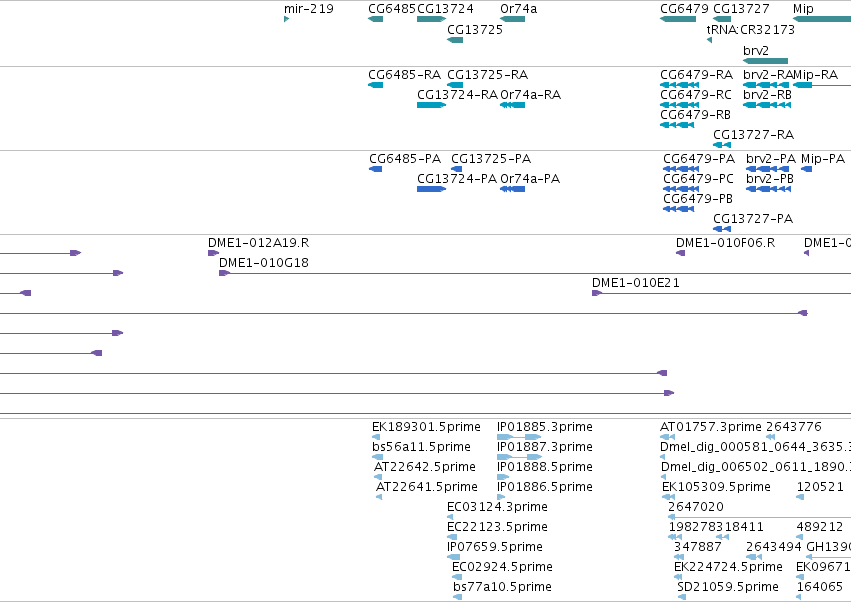Click the brv2-RB transcript label
This screenshot has width=851, height=602.
click(767, 94)
